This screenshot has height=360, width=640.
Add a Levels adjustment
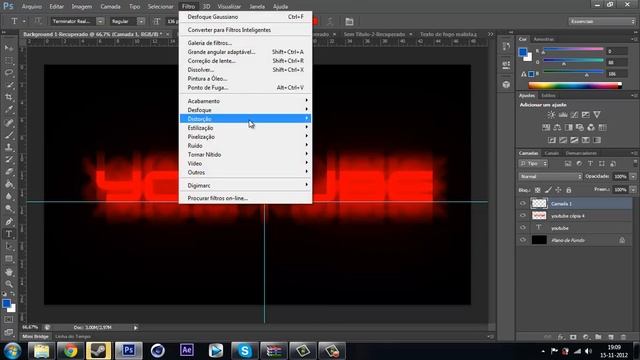[x=563, y=115]
